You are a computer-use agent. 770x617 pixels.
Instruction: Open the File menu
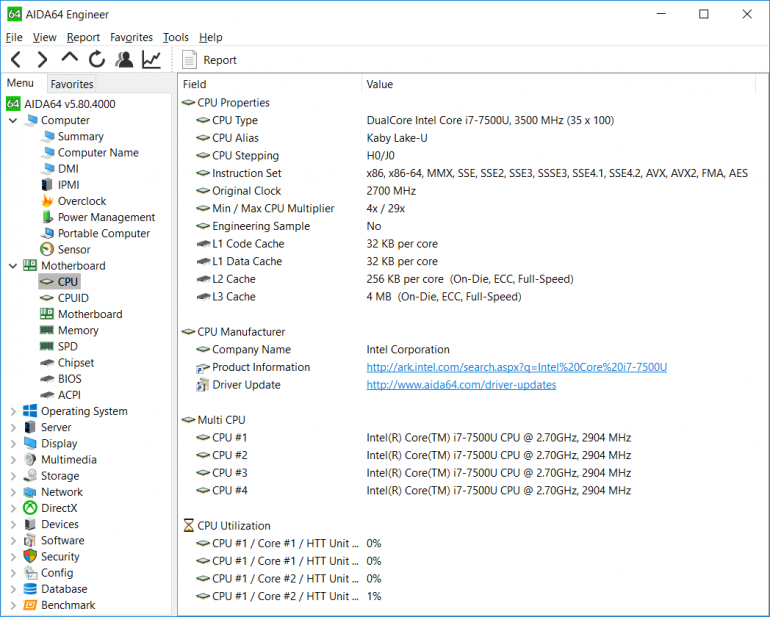[14, 37]
